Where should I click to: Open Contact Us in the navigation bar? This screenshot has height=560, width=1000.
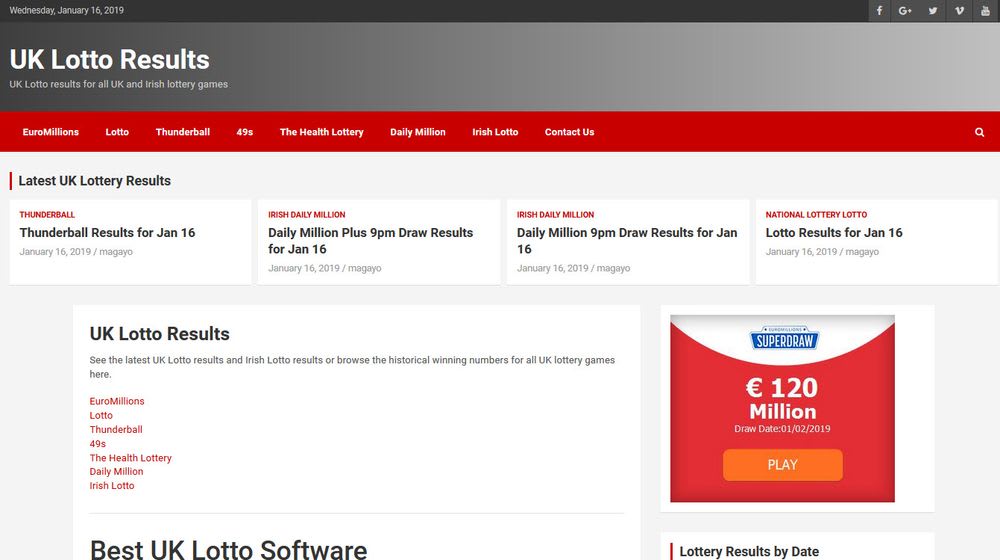(570, 132)
